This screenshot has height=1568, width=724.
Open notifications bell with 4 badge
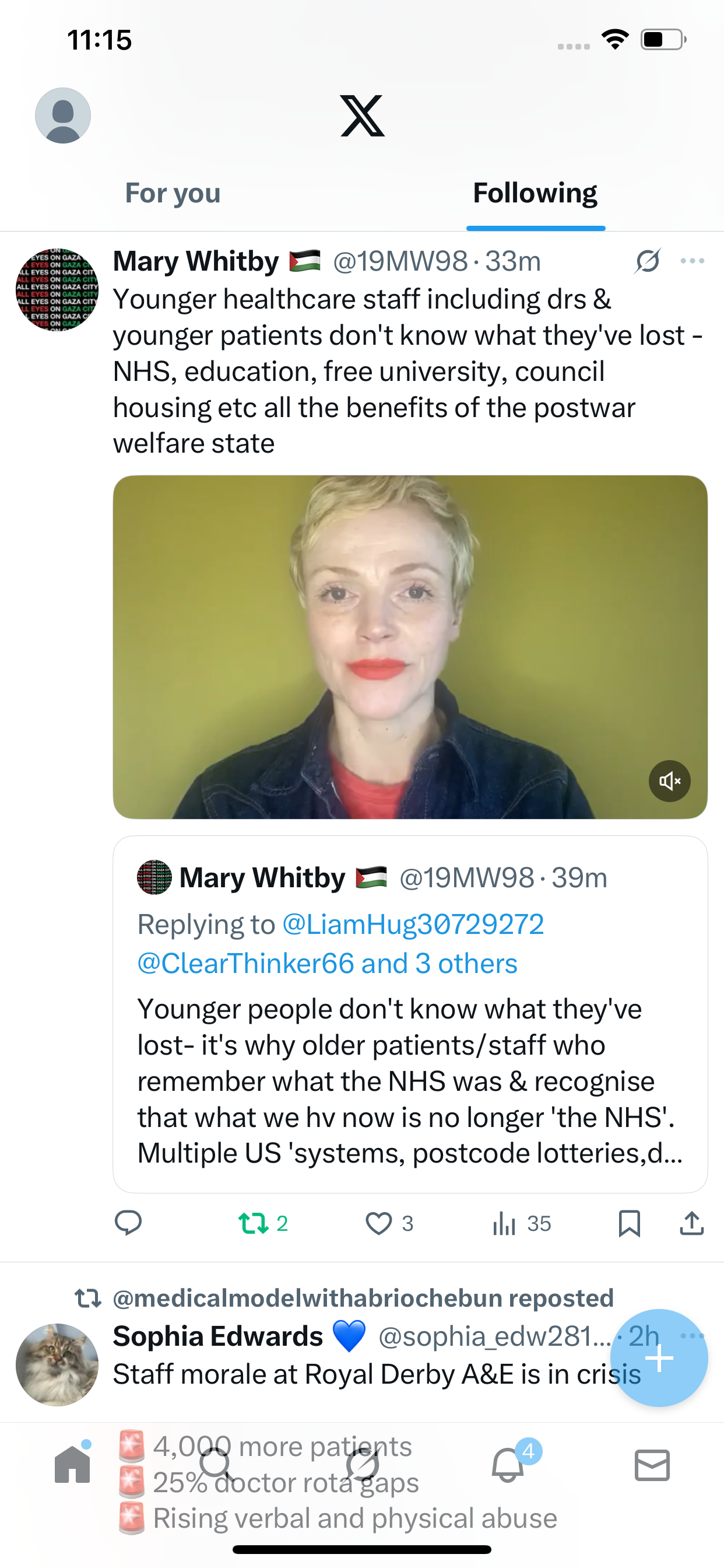507,1465
